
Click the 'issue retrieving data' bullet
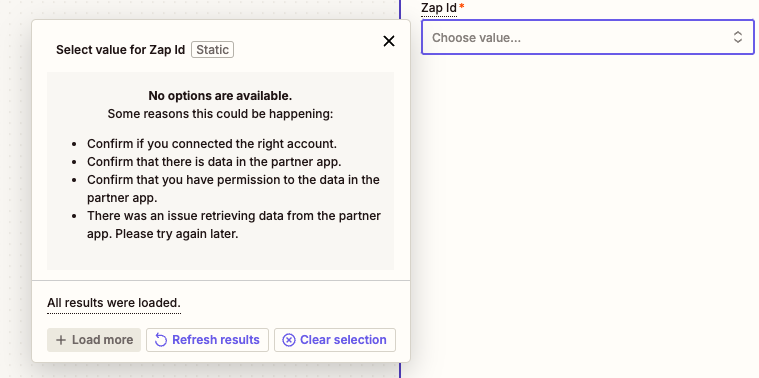(x=234, y=225)
